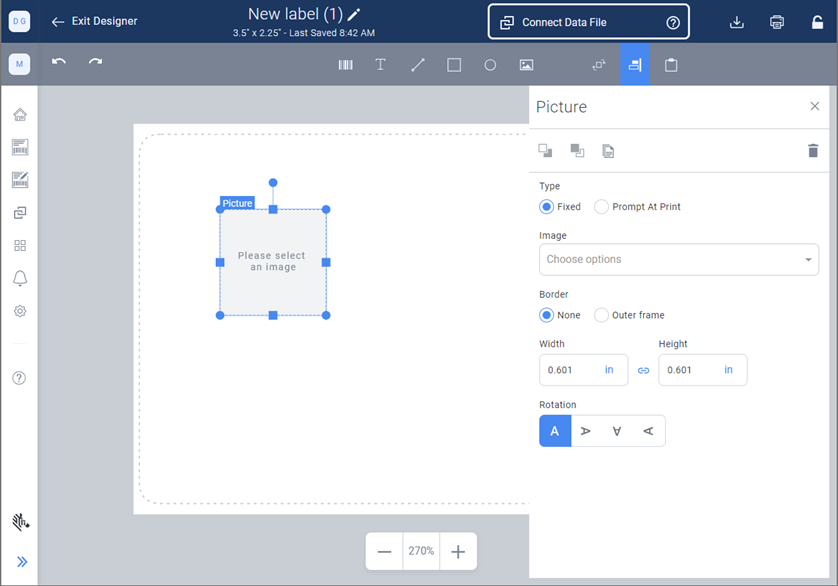
Task: Select the Circle shape tool
Action: tap(490, 65)
